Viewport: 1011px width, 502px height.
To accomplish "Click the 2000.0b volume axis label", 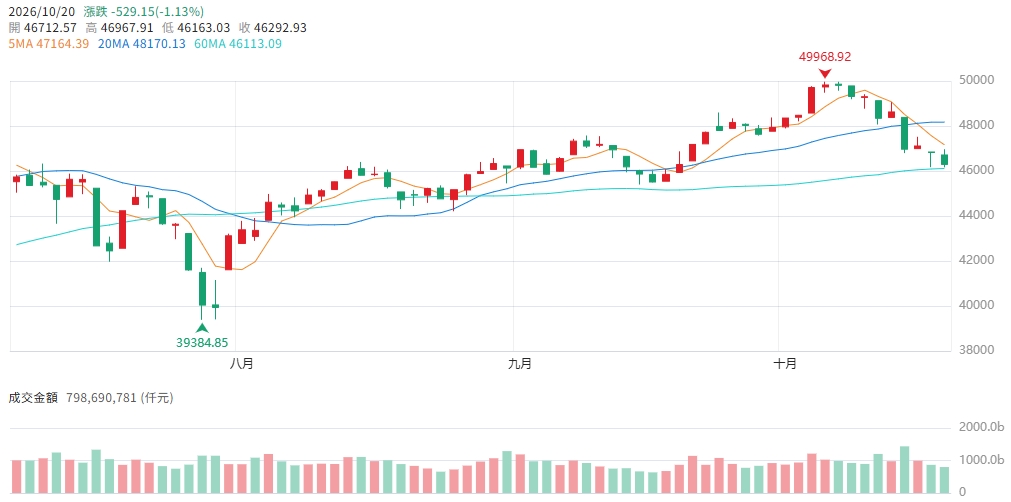I will 979,428.
